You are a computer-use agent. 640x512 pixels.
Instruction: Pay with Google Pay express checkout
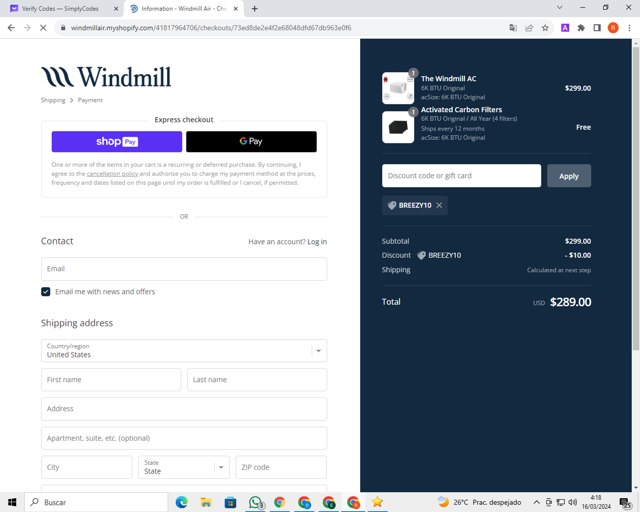tap(251, 142)
